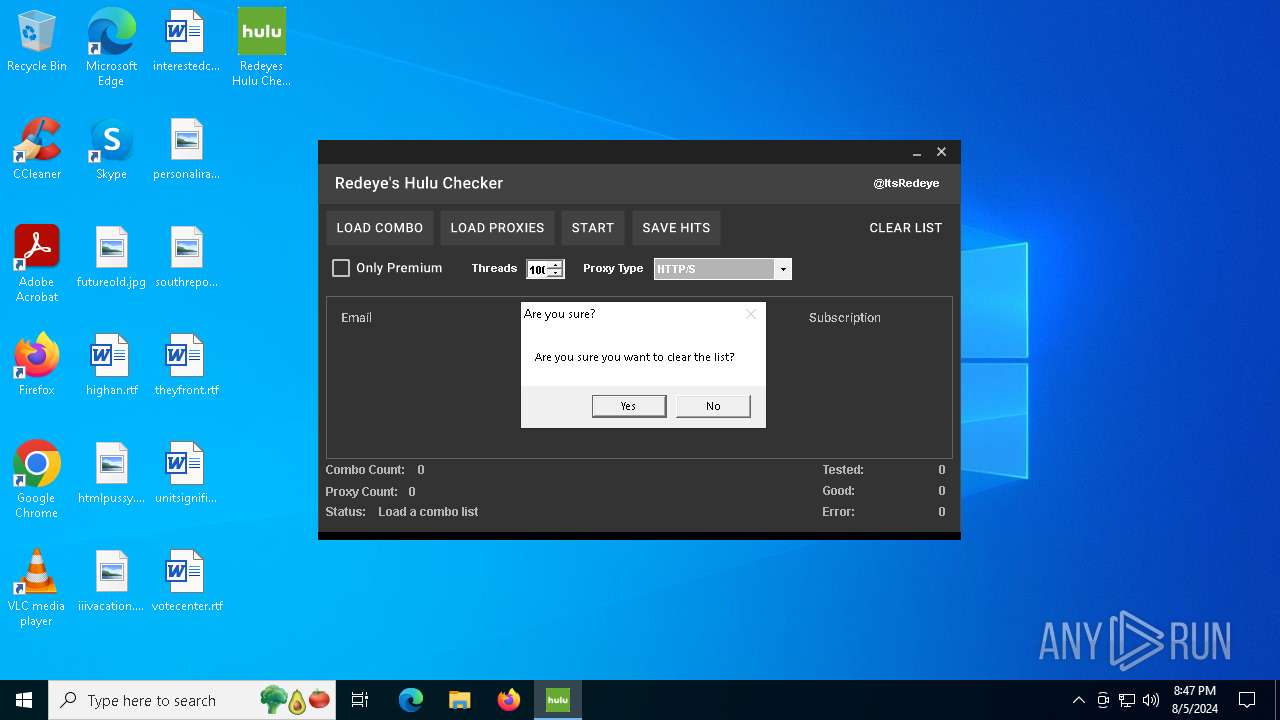Image resolution: width=1280 pixels, height=720 pixels.
Task: Select iiivacation... image file icon
Action: point(111,582)
